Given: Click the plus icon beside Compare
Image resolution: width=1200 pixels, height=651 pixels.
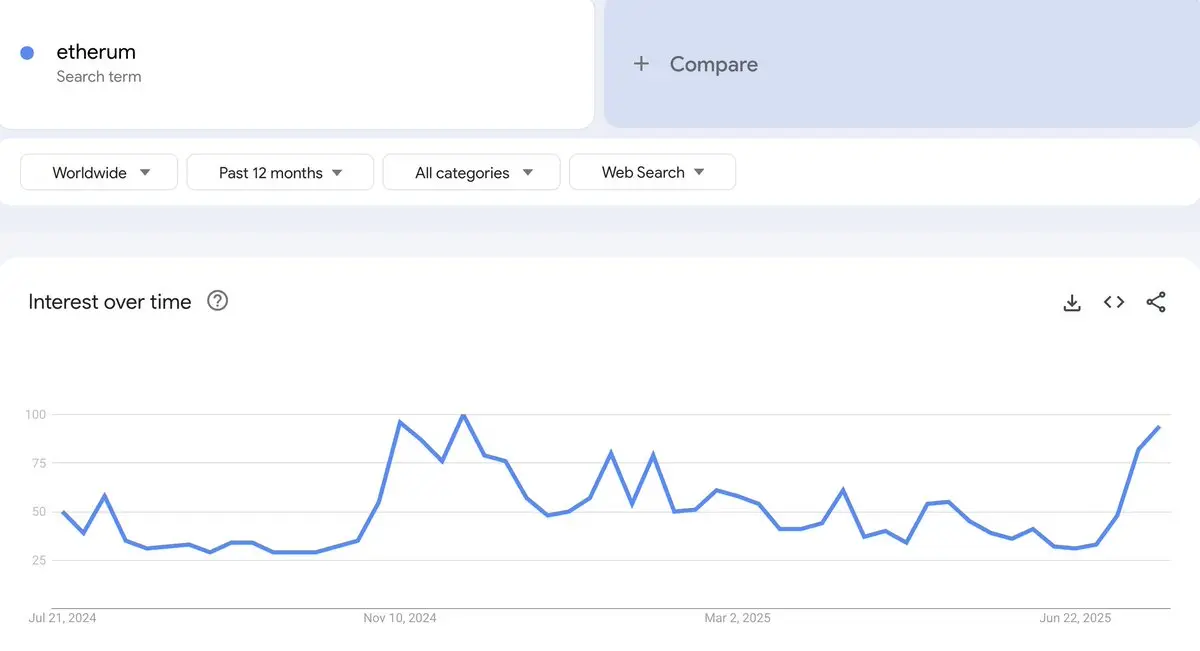Looking at the screenshot, I should (x=642, y=64).
